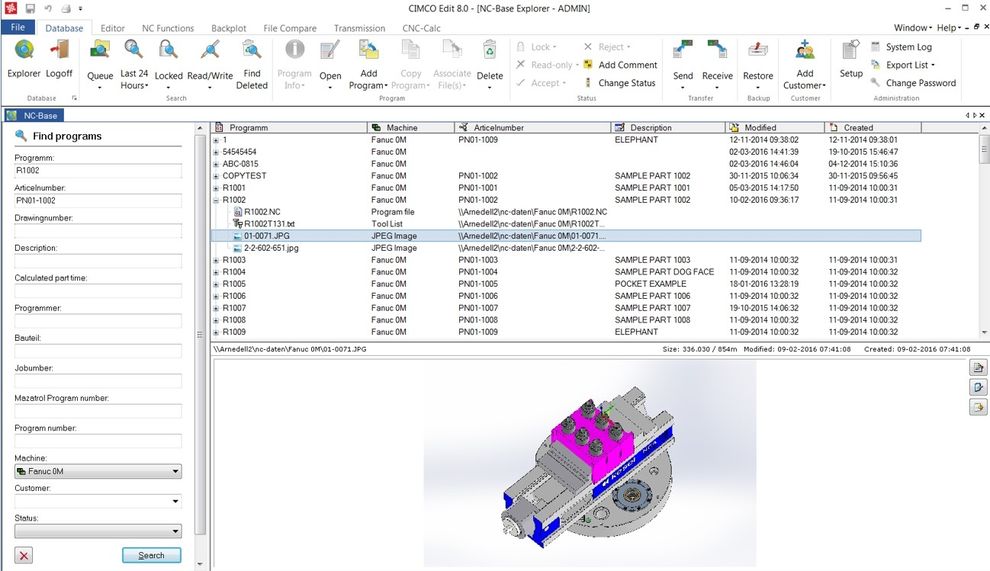The image size is (990, 571).
Task: Search for Locked programs
Action: (x=169, y=63)
